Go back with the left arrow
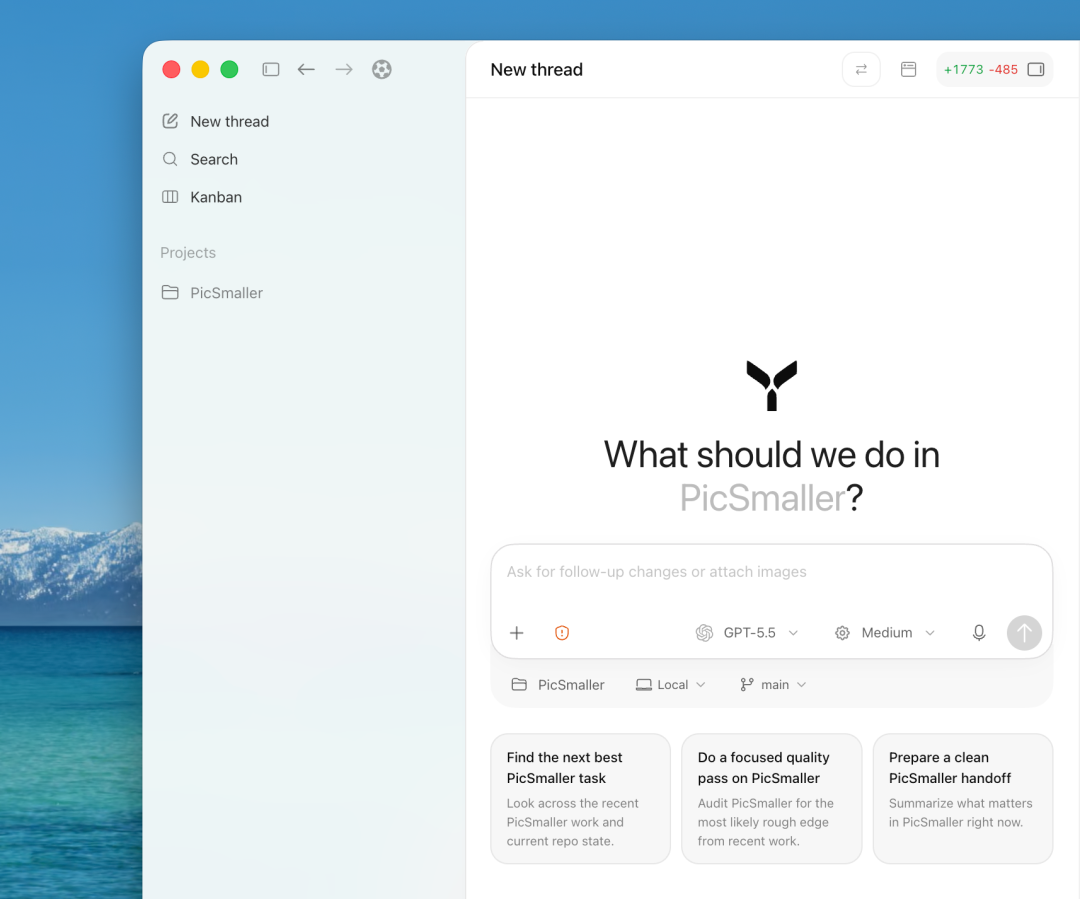 [307, 70]
